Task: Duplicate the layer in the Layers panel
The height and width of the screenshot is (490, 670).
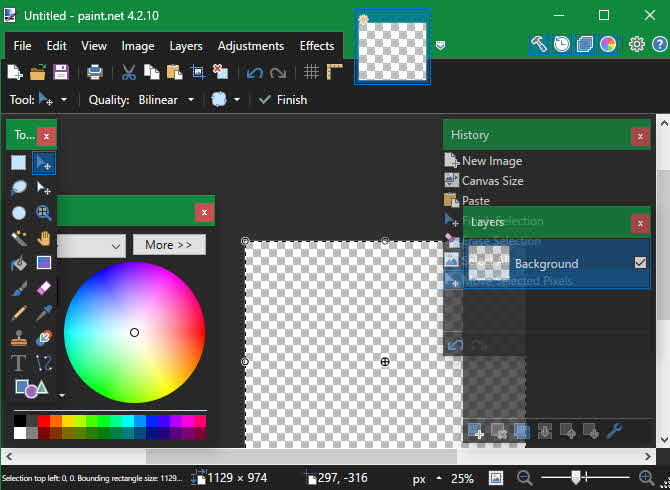Action: point(522,431)
